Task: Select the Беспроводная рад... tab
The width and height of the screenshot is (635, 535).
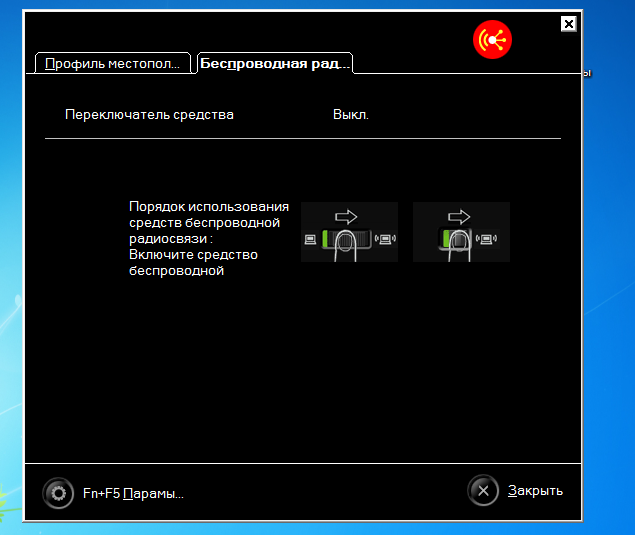Action: (274, 63)
